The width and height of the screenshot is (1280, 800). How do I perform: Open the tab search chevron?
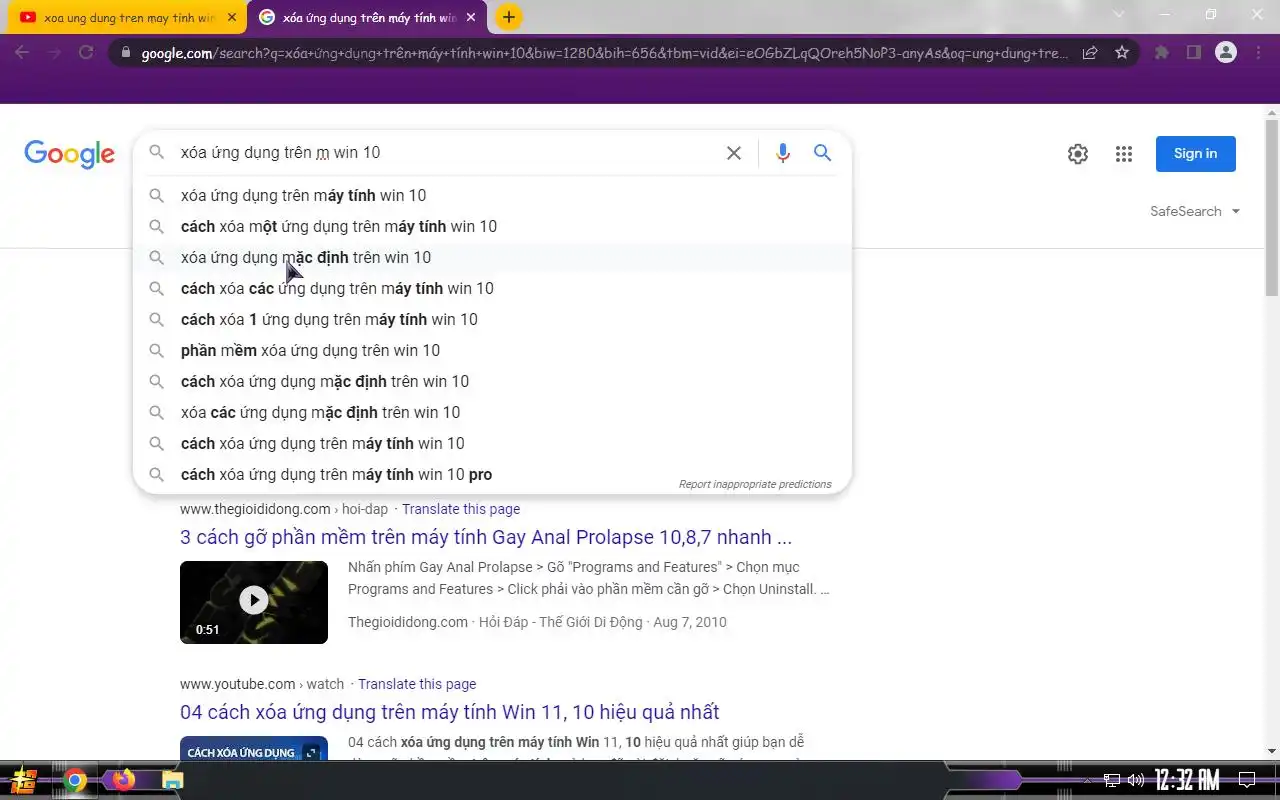point(1119,15)
